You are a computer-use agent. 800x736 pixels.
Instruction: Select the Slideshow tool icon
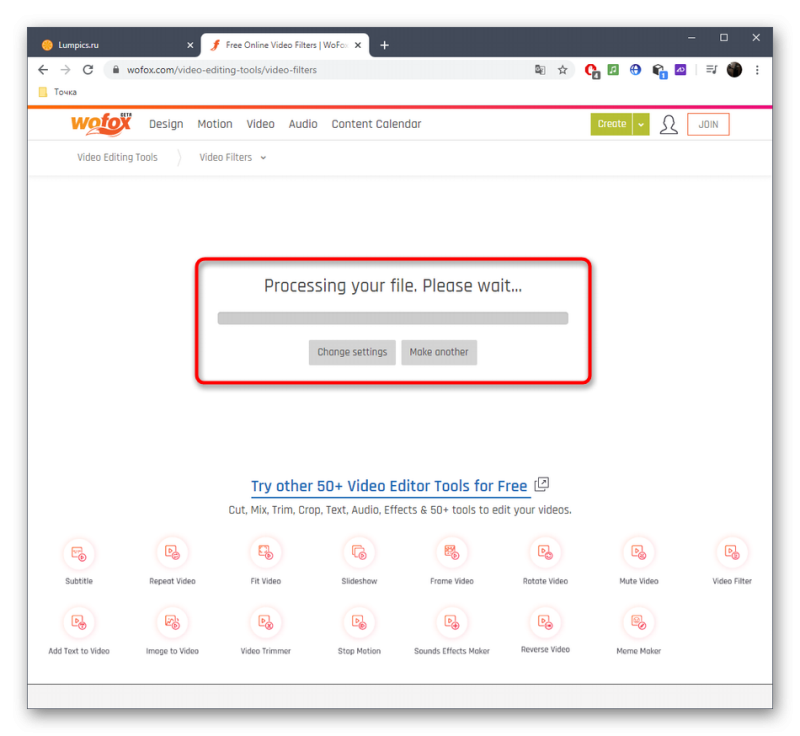pyautogui.click(x=359, y=552)
